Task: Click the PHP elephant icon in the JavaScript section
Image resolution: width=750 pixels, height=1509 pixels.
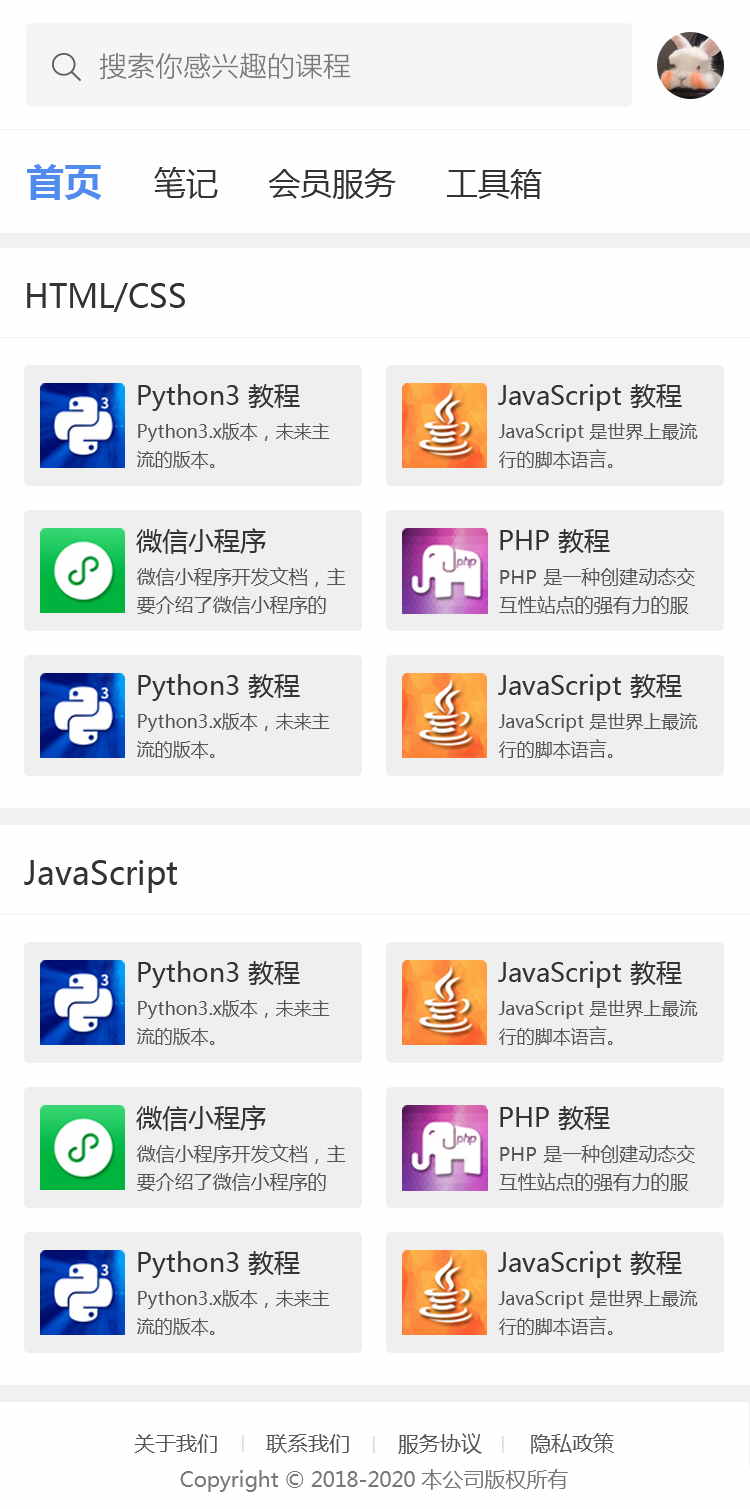Action: pyautogui.click(x=444, y=1147)
